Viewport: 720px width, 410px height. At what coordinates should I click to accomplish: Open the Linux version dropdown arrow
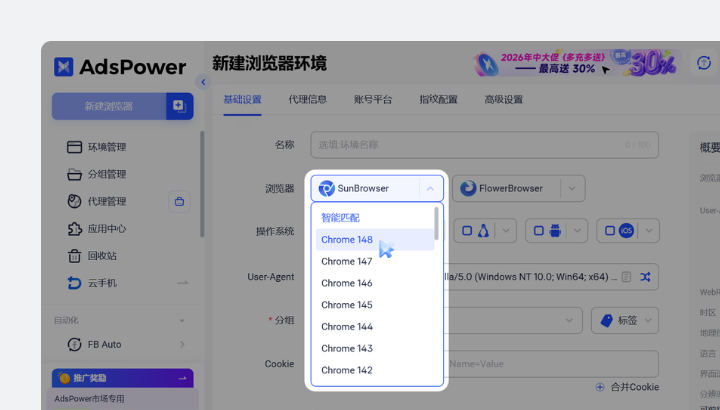coord(506,230)
